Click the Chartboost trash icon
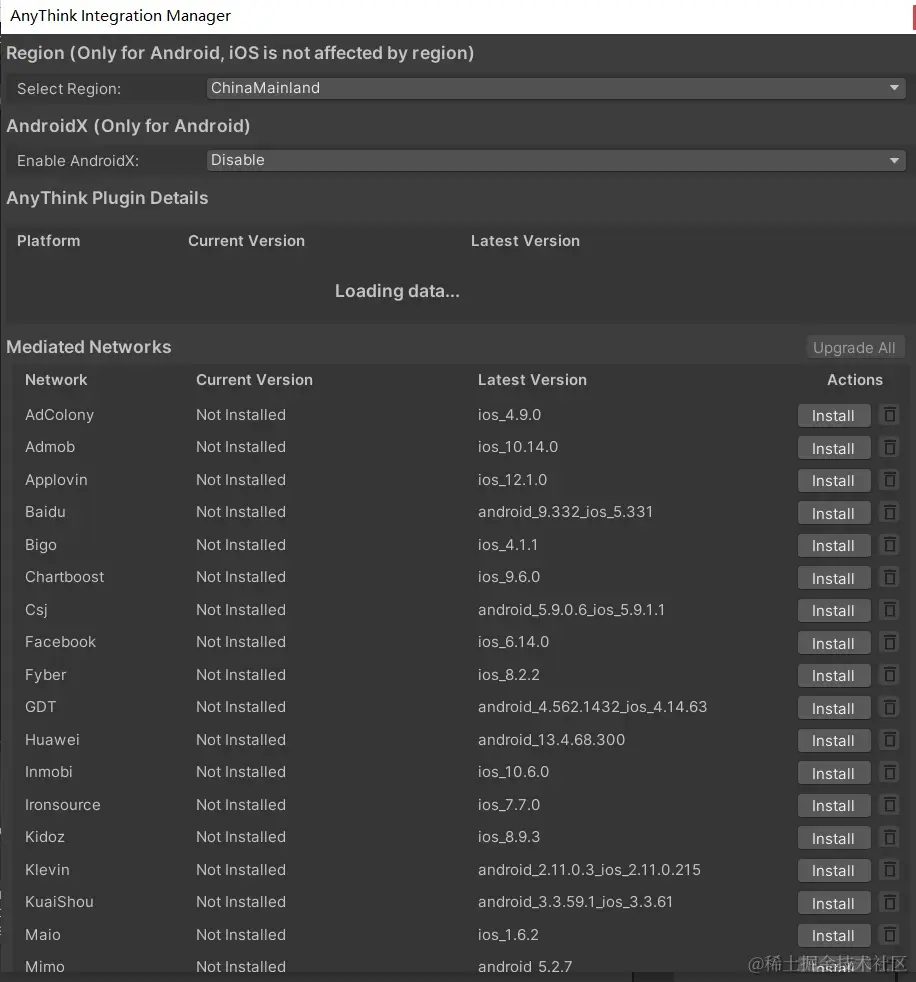The image size is (916, 982). pos(889,577)
